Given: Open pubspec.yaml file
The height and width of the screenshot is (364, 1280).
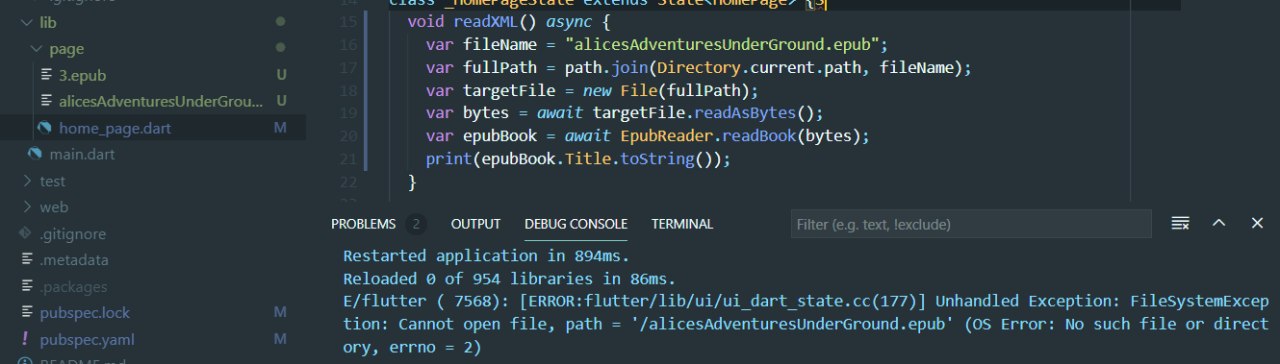Looking at the screenshot, I should (x=87, y=340).
